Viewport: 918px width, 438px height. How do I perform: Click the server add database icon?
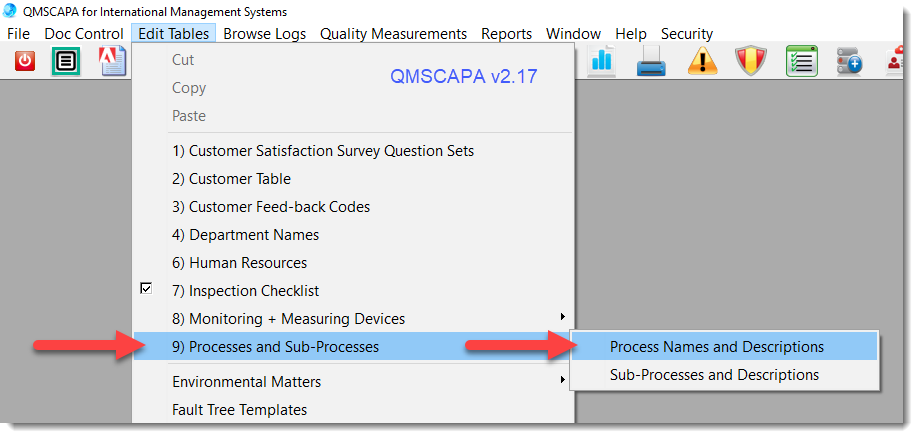(x=850, y=61)
